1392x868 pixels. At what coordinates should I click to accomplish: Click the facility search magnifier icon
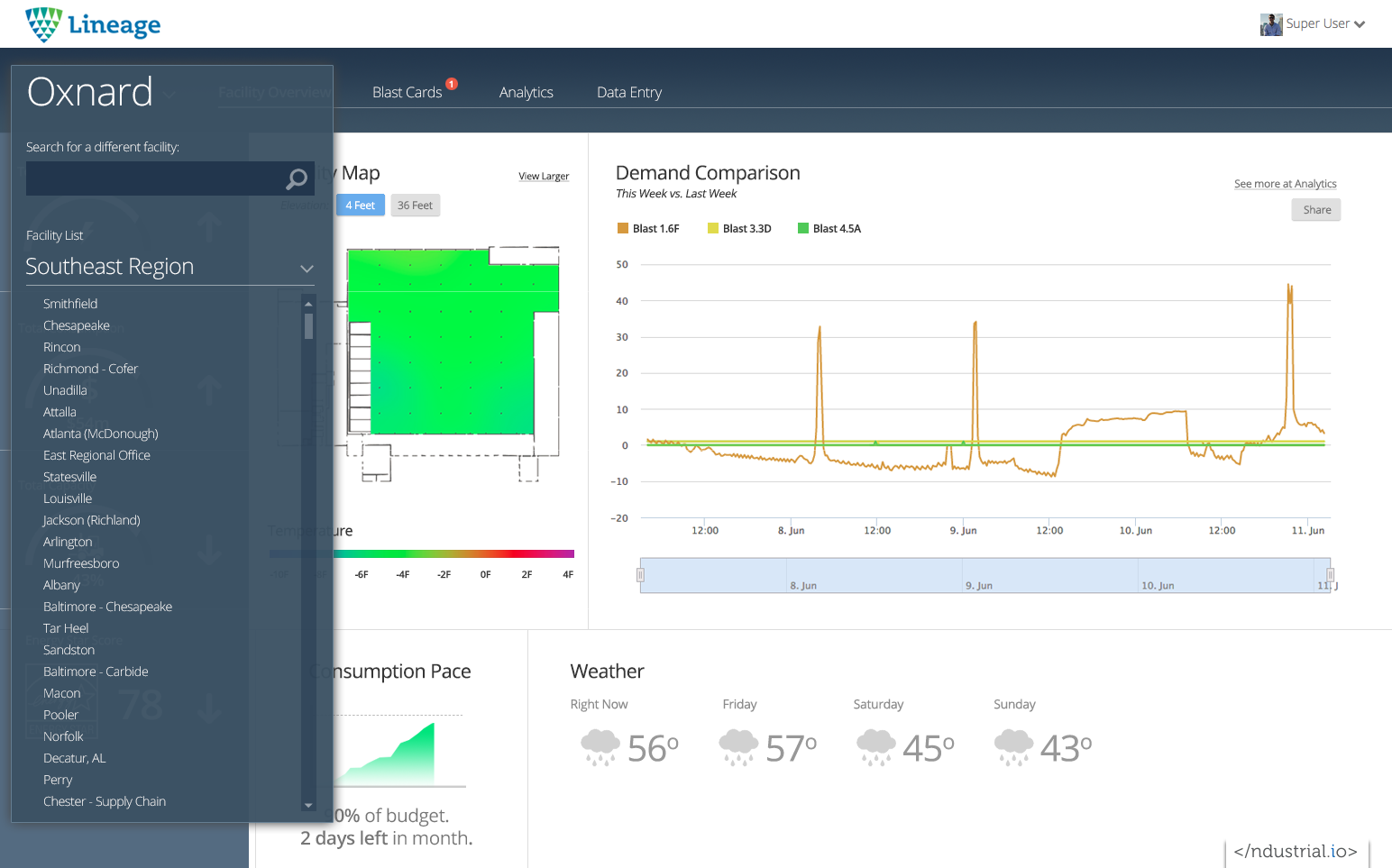pos(296,179)
